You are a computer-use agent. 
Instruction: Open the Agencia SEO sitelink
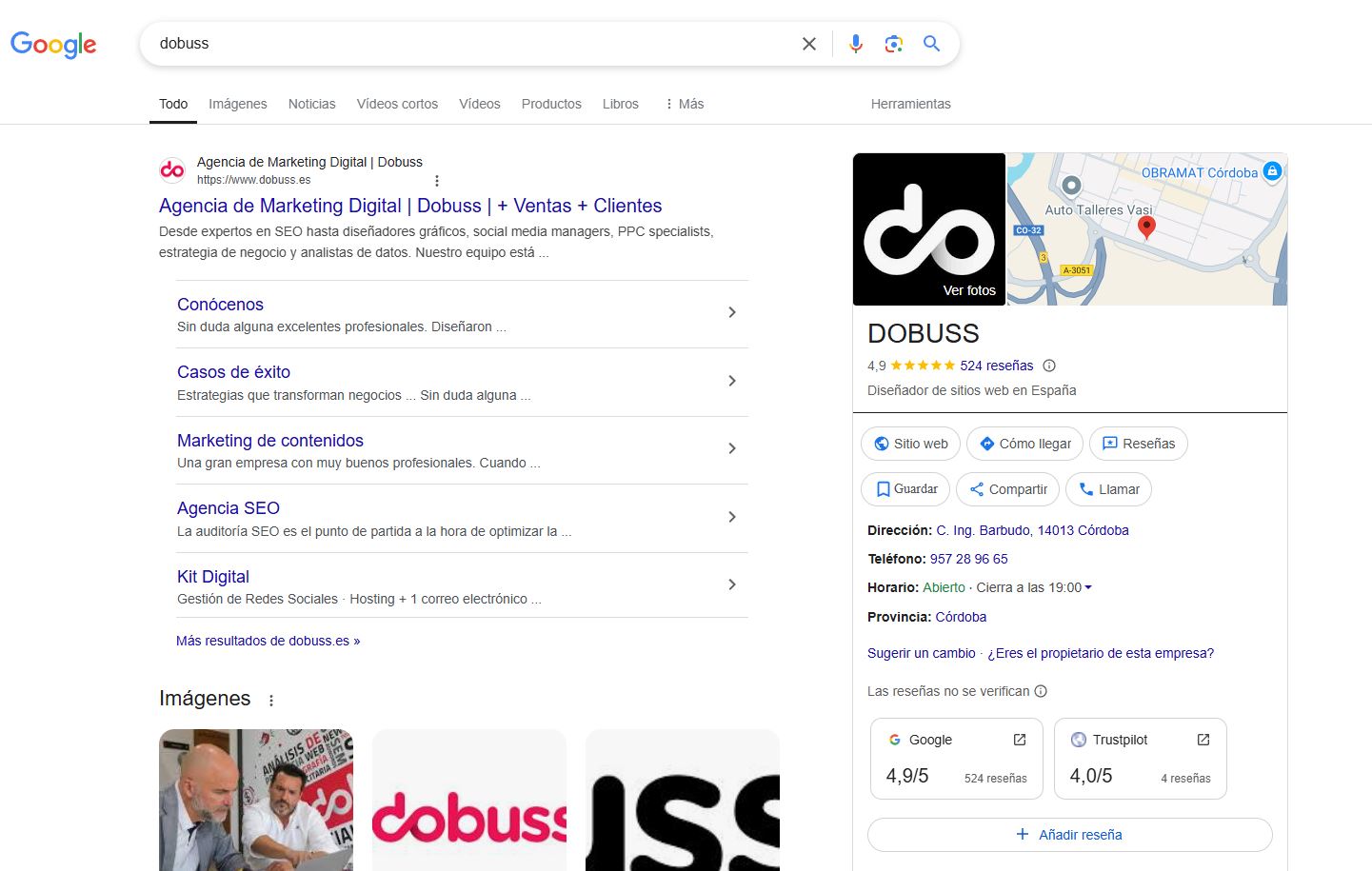coord(229,508)
